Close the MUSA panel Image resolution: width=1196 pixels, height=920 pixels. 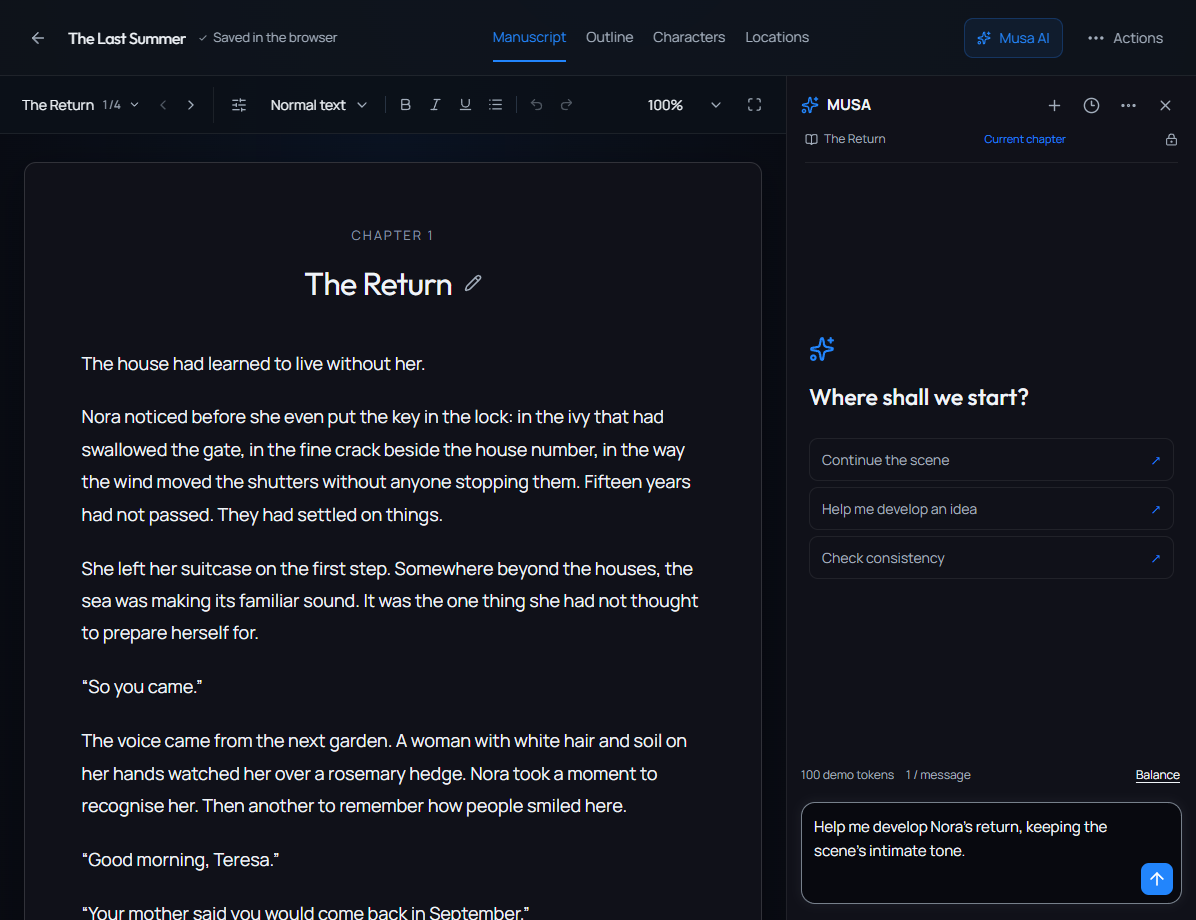click(1165, 105)
